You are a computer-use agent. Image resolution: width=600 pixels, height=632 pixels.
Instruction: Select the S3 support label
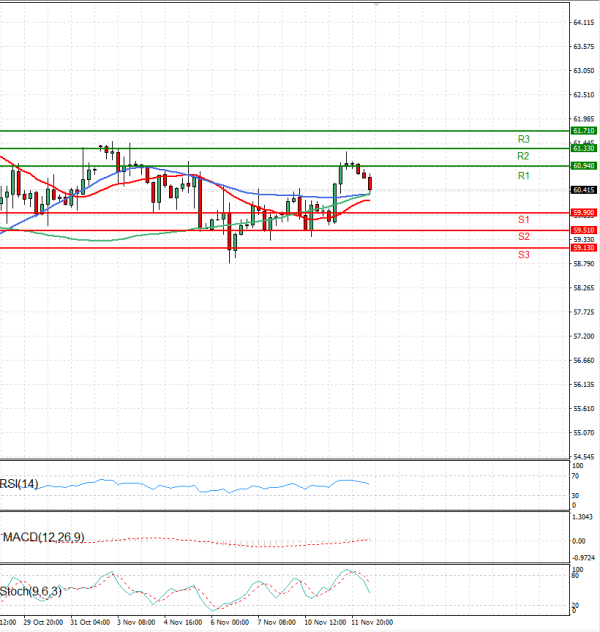(x=523, y=256)
